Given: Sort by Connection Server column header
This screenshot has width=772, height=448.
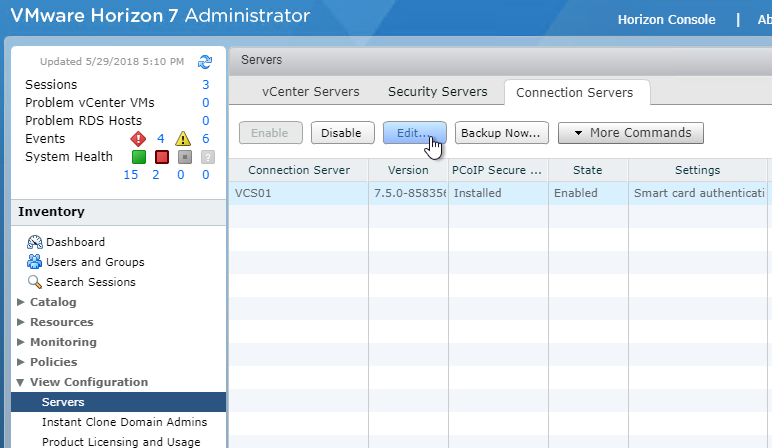Looking at the screenshot, I should tap(299, 170).
